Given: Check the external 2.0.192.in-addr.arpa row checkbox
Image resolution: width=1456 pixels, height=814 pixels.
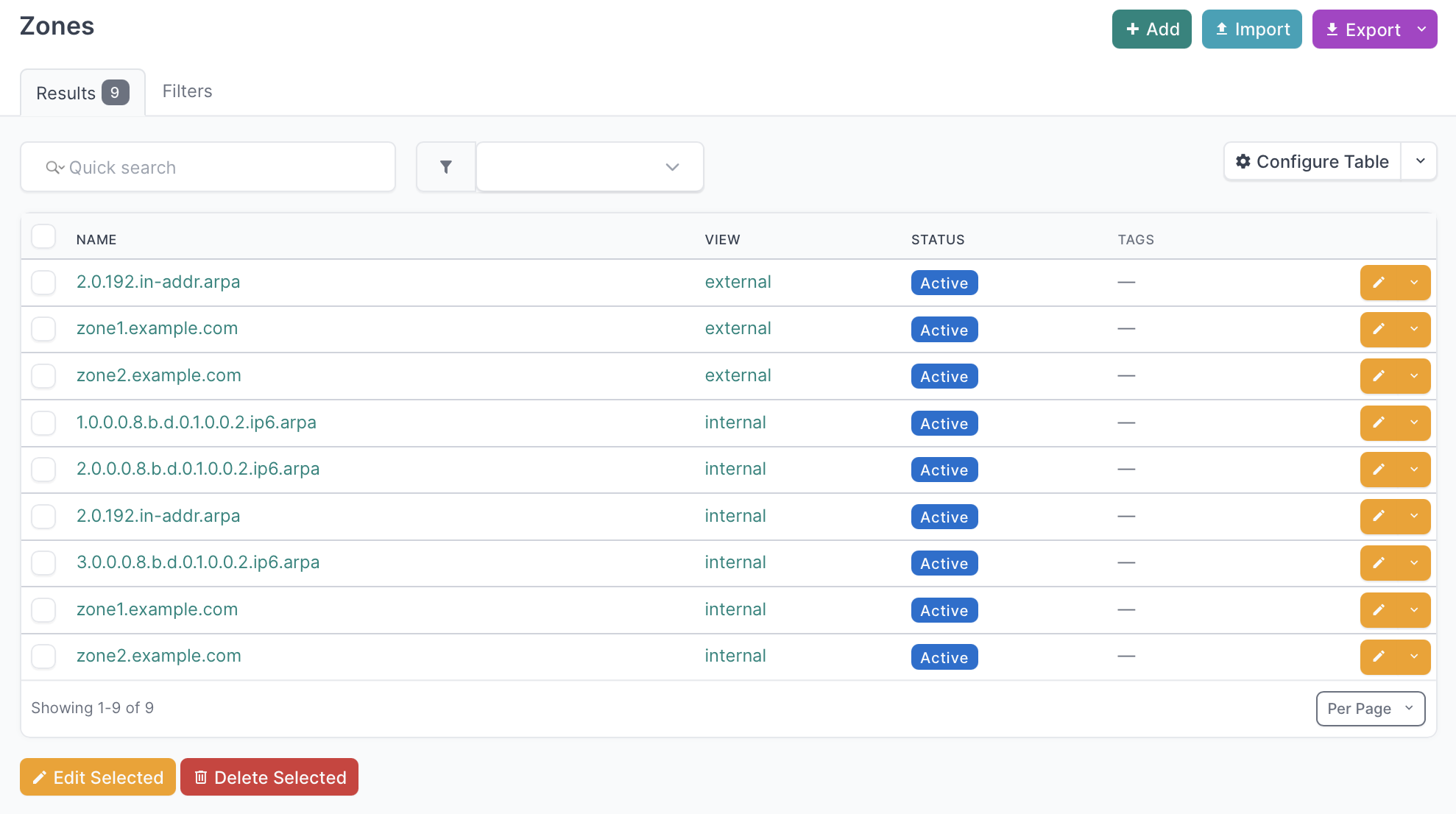Looking at the screenshot, I should pyautogui.click(x=43, y=283).
